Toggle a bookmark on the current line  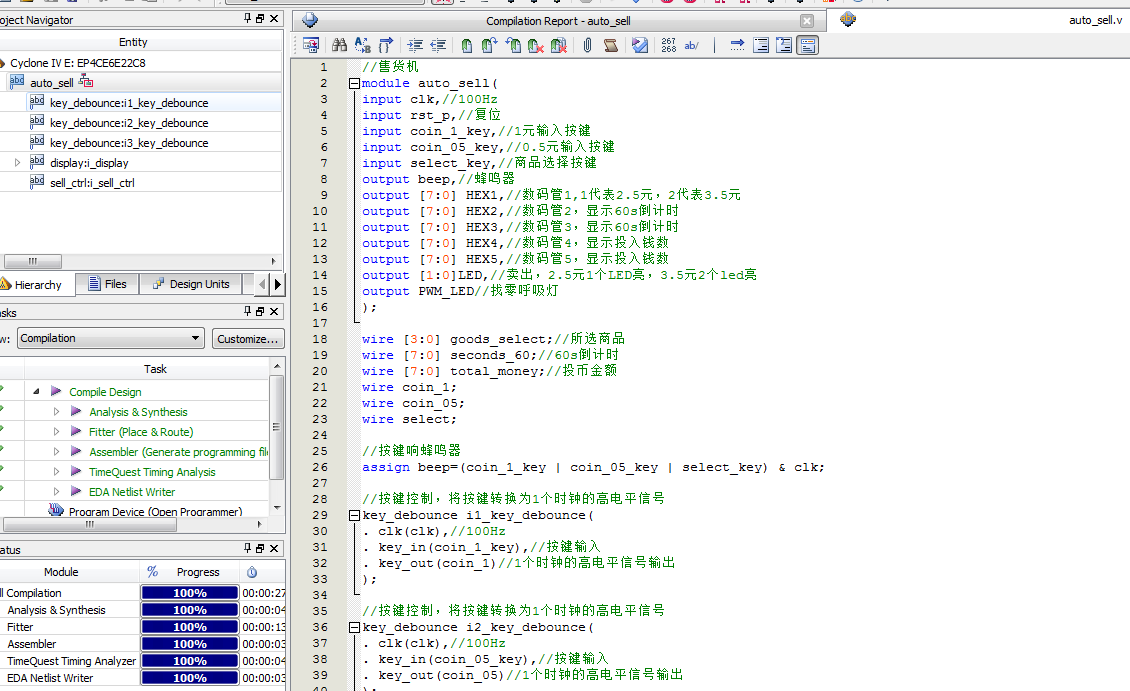(x=467, y=45)
